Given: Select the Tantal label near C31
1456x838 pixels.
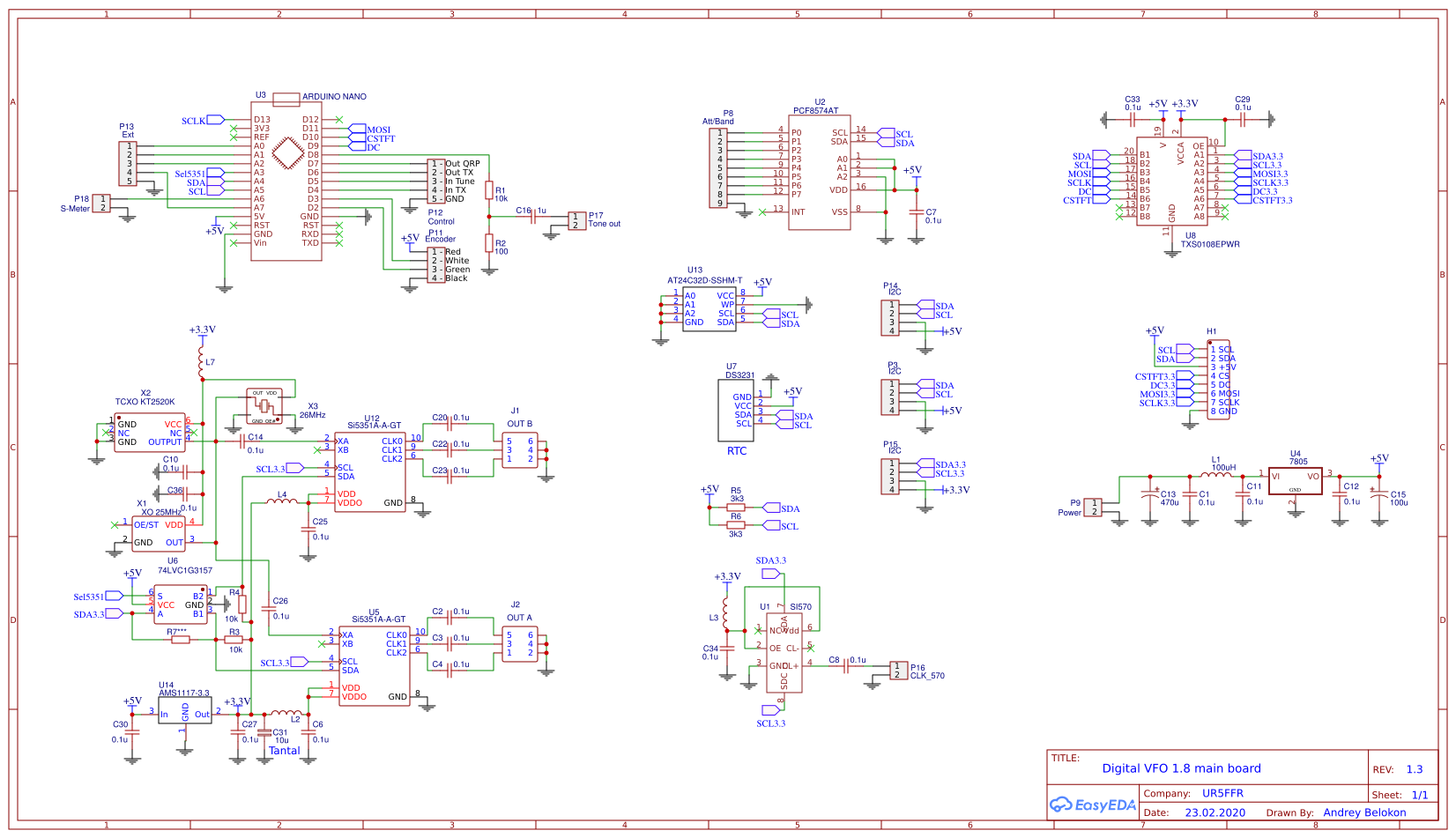Looking at the screenshot, I should pyautogui.click(x=284, y=751).
